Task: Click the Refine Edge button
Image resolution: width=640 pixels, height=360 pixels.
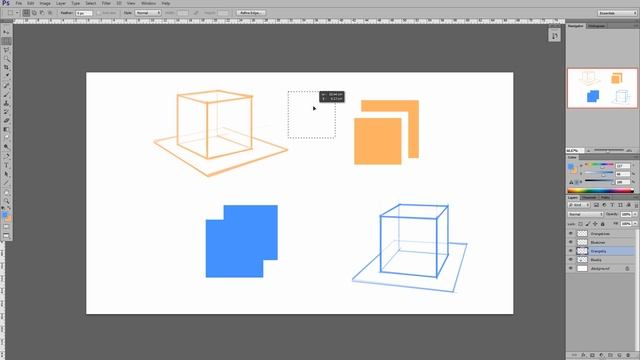Action: [x=251, y=13]
